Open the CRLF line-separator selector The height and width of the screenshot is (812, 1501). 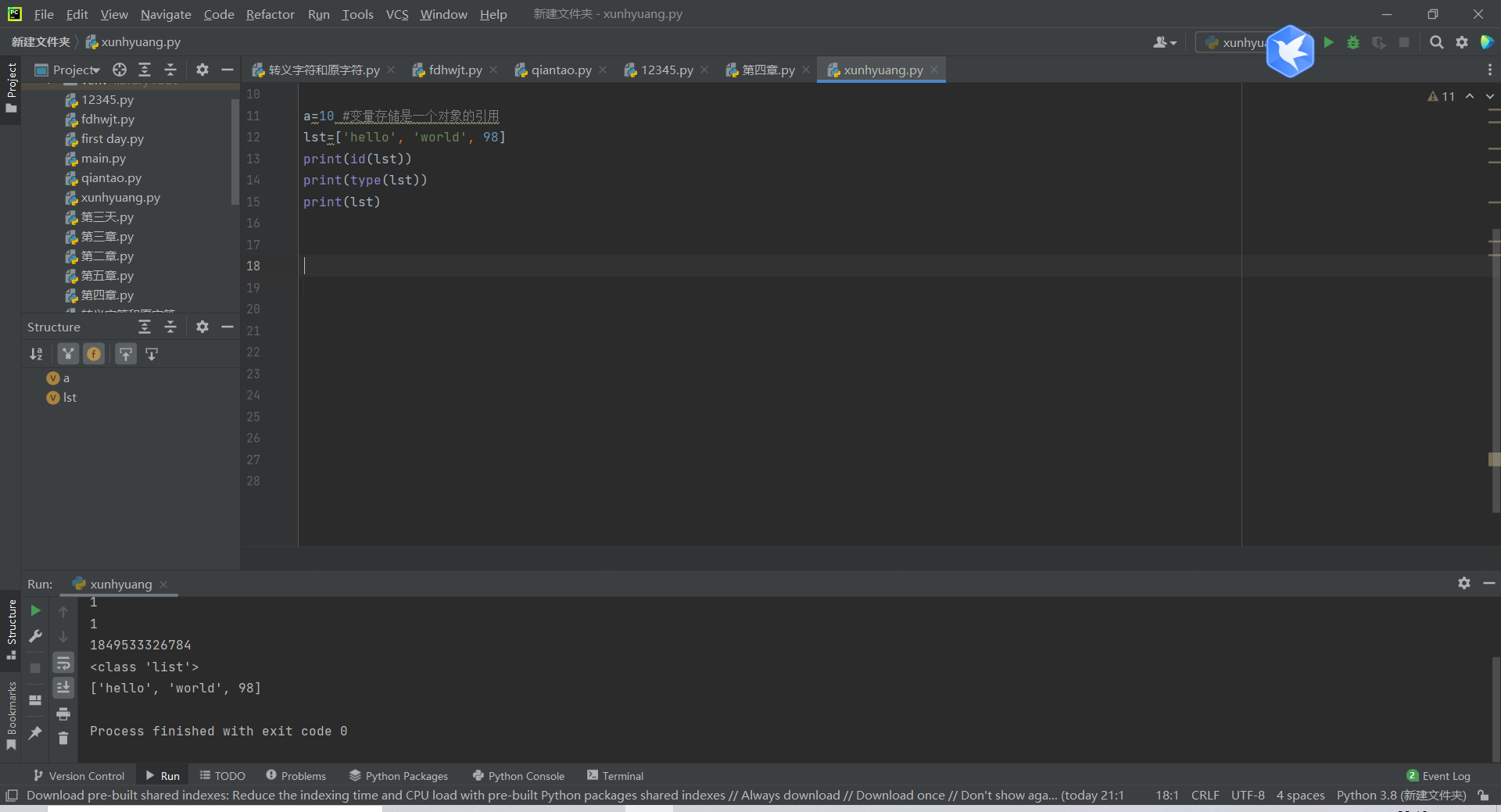(x=1205, y=795)
